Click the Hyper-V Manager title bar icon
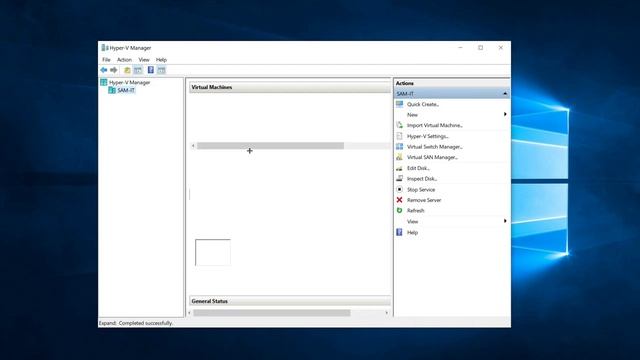This screenshot has width=640, height=360. pyautogui.click(x=104, y=48)
